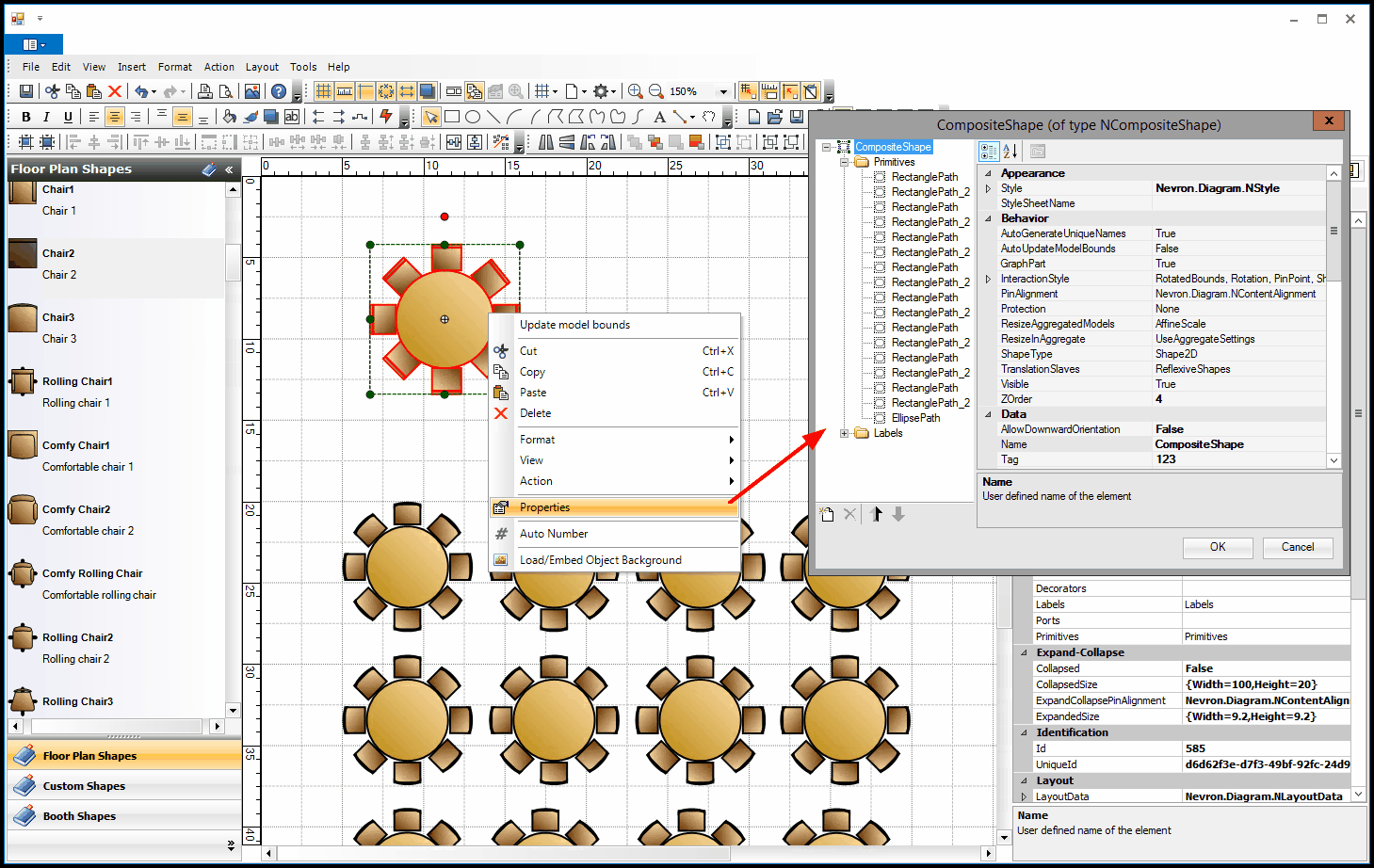Viewport: 1374px width, 868px height.
Task: Click the OK button in CompositeShape dialog
Action: click(1218, 547)
